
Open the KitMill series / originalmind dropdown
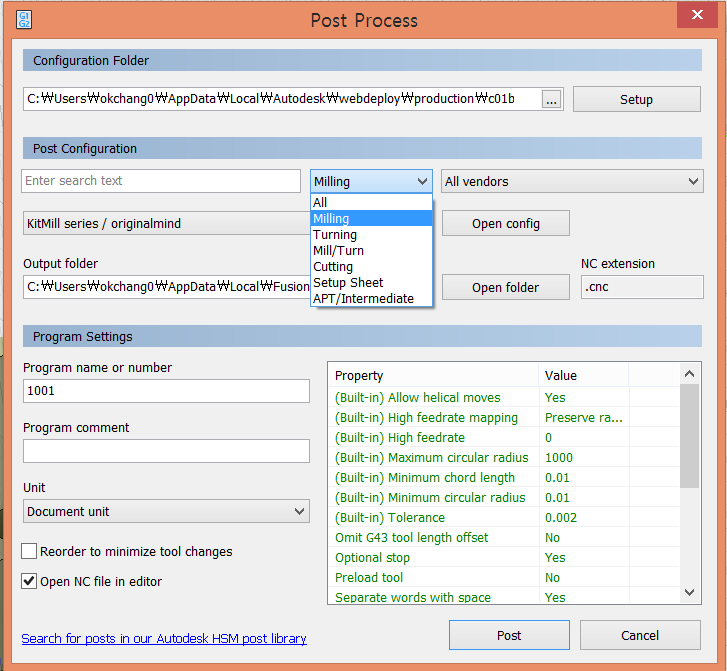166,224
